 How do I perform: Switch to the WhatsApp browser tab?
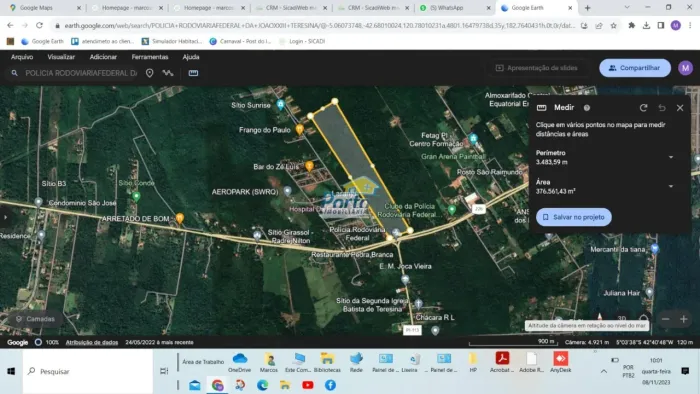(455, 8)
